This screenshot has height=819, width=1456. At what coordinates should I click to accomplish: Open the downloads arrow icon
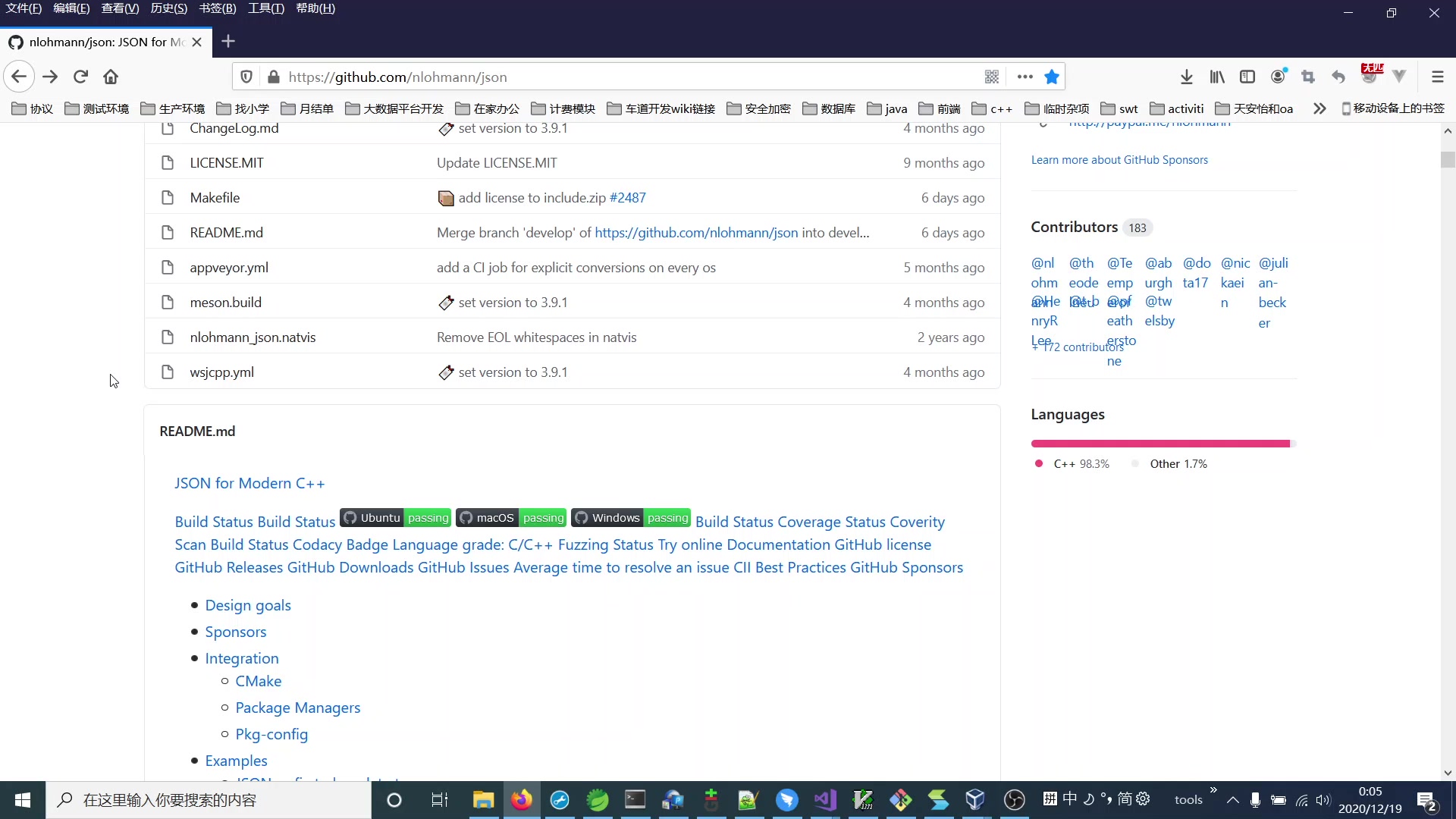(x=1187, y=77)
